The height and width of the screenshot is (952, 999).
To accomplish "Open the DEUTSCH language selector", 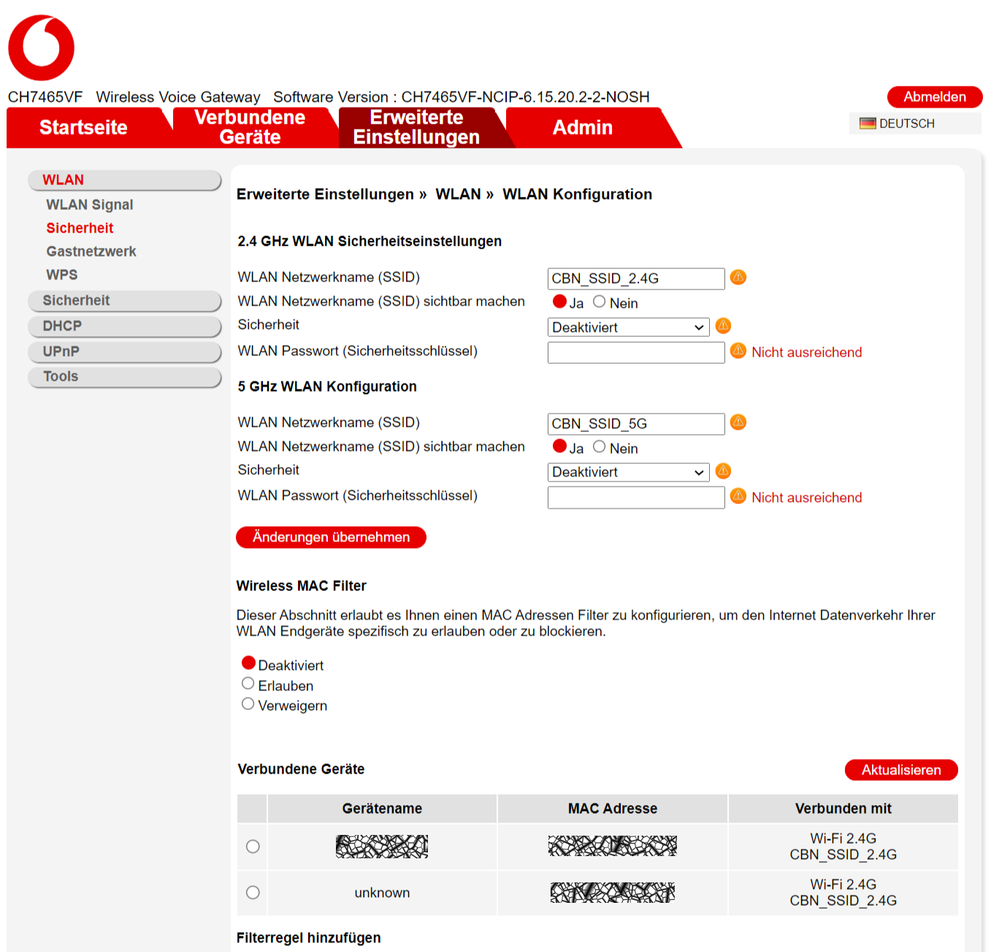I will (915, 123).
